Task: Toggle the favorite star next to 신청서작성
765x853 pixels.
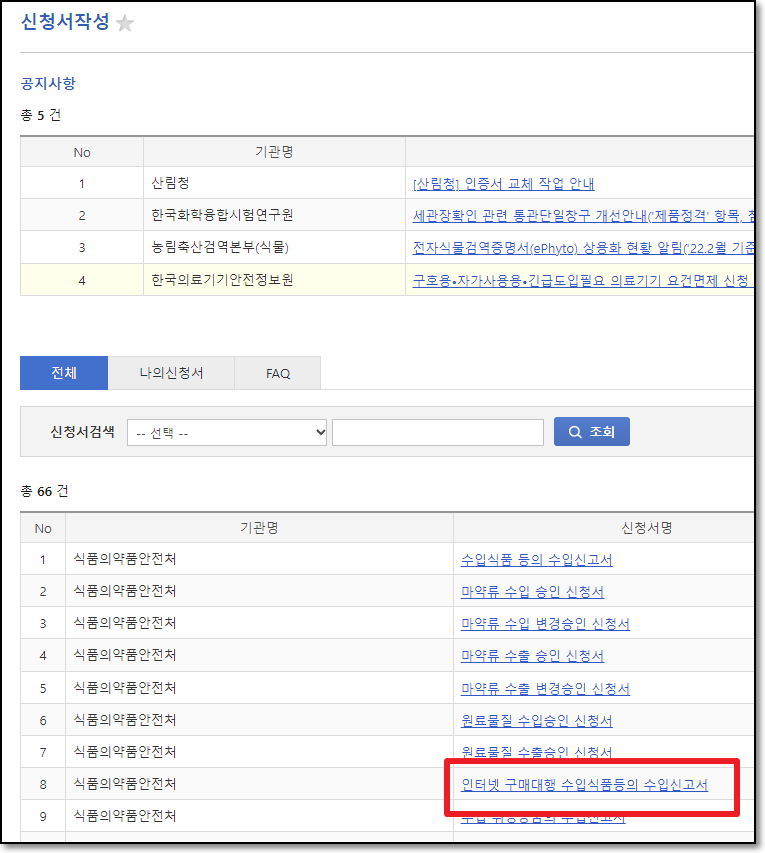Action: (x=125, y=23)
